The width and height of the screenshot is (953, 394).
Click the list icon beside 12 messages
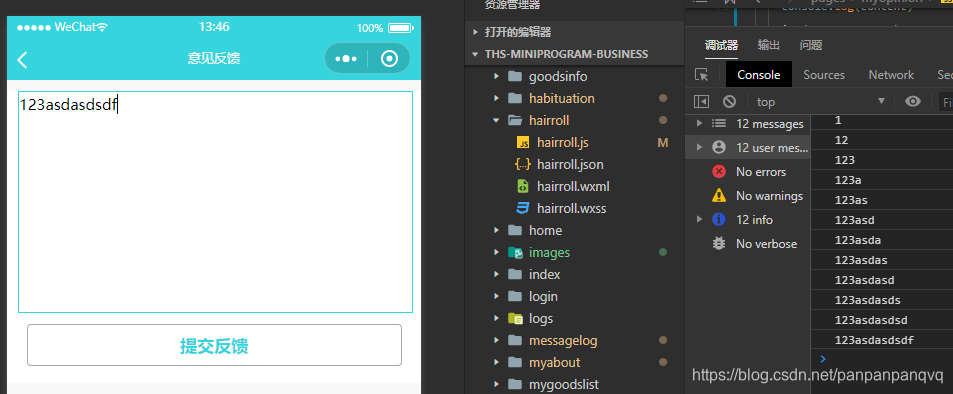click(x=718, y=123)
